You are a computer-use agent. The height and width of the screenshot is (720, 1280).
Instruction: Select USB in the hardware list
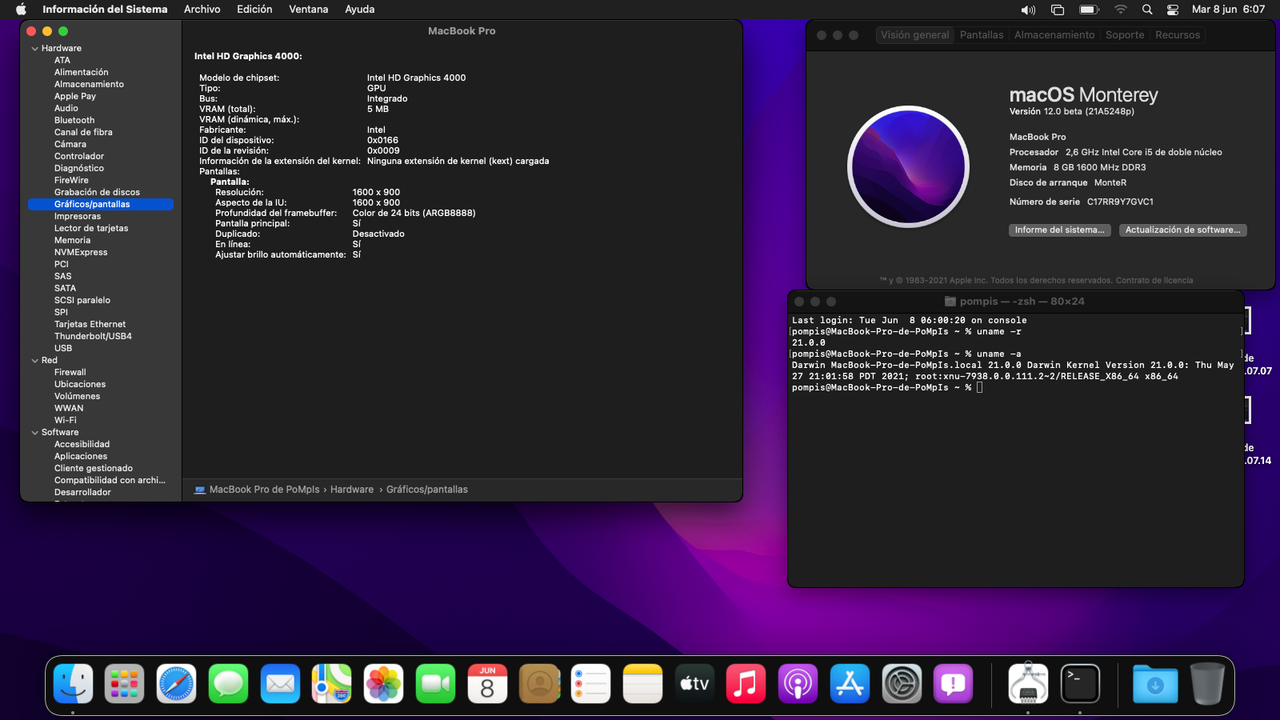click(63, 348)
